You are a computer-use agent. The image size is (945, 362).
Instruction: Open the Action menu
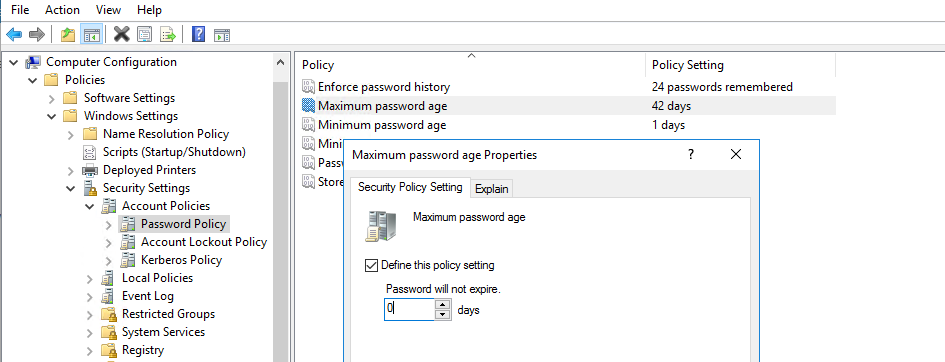point(62,10)
